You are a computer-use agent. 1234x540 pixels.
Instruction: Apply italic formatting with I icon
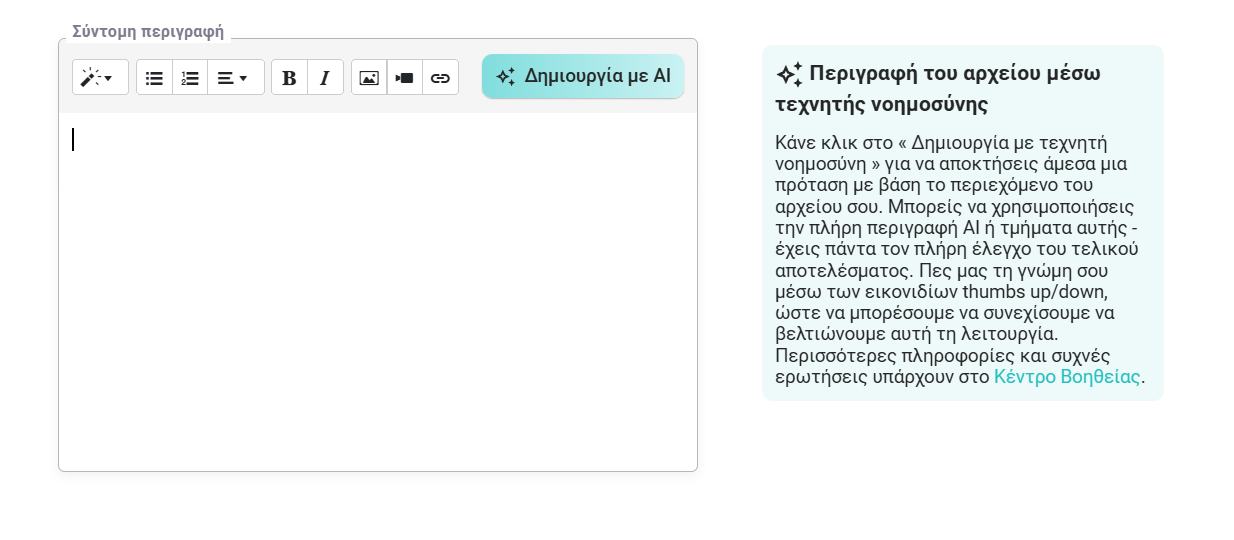pyautogui.click(x=325, y=78)
